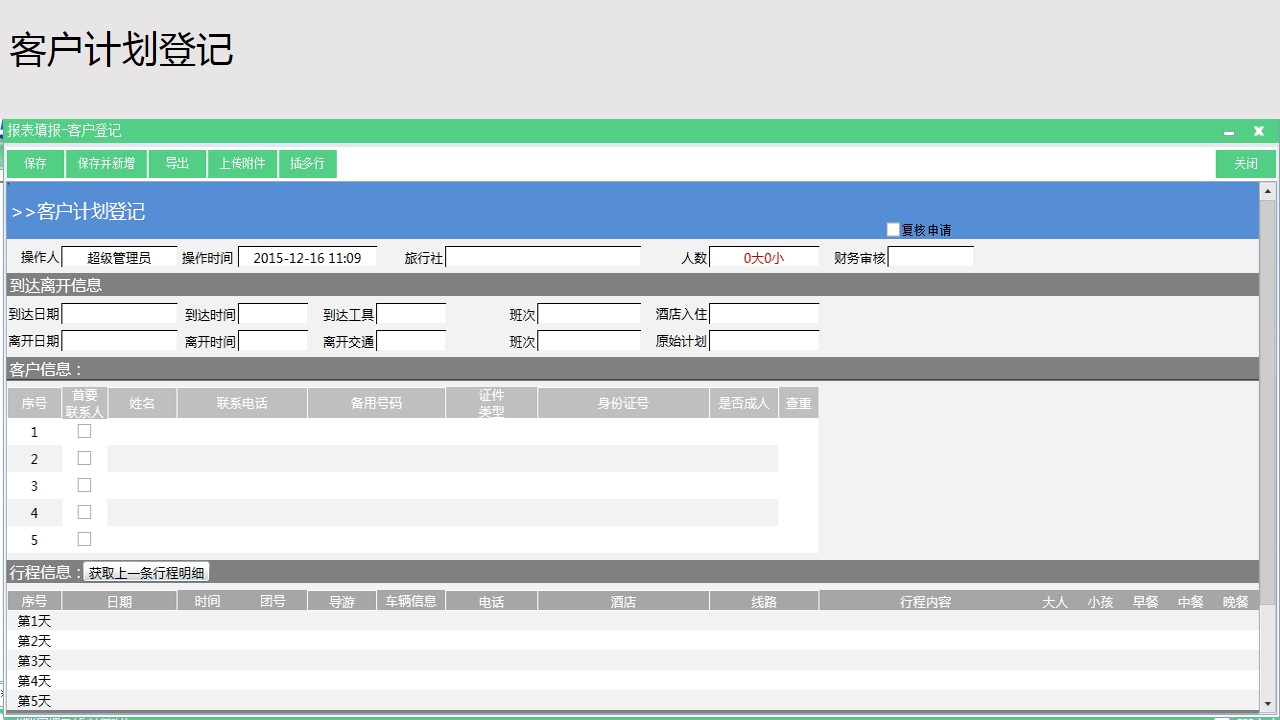This screenshot has width=1280, height=720.
Task: Click the 晚餐 column header
Action: [1235, 601]
